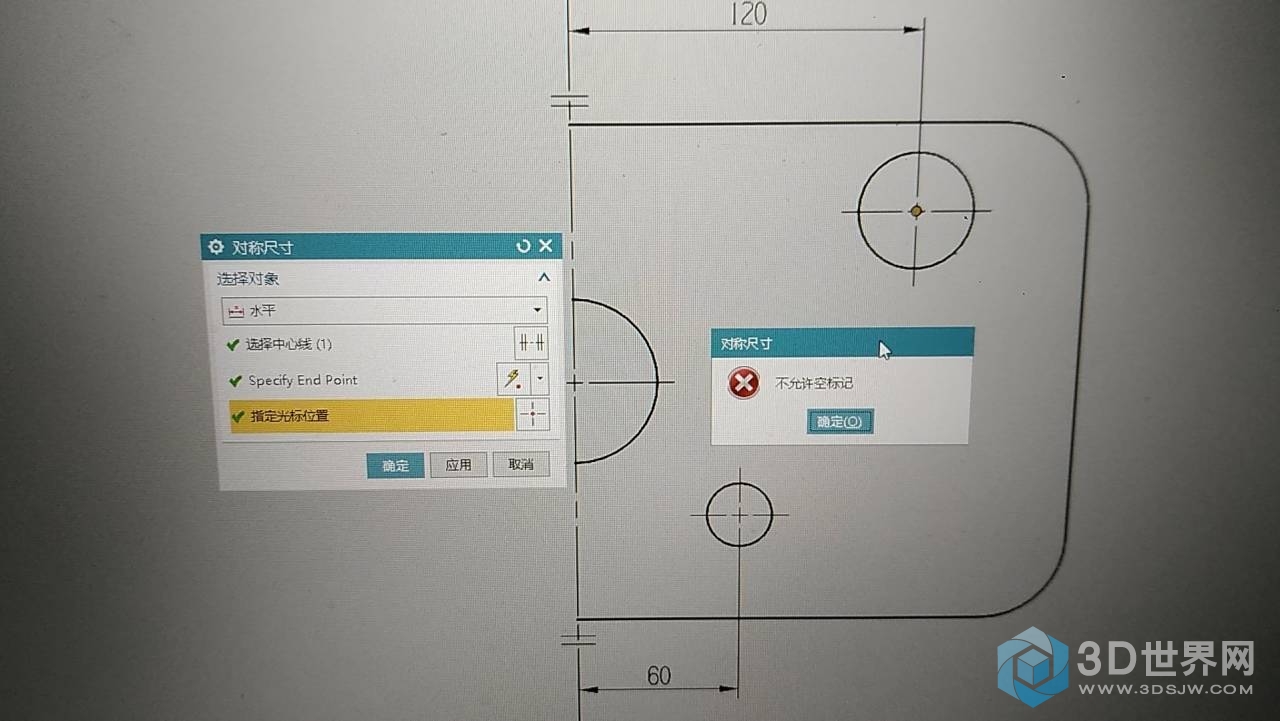
Task: Click the gear icon in 对称尺寸 dialog title
Action: 214,247
